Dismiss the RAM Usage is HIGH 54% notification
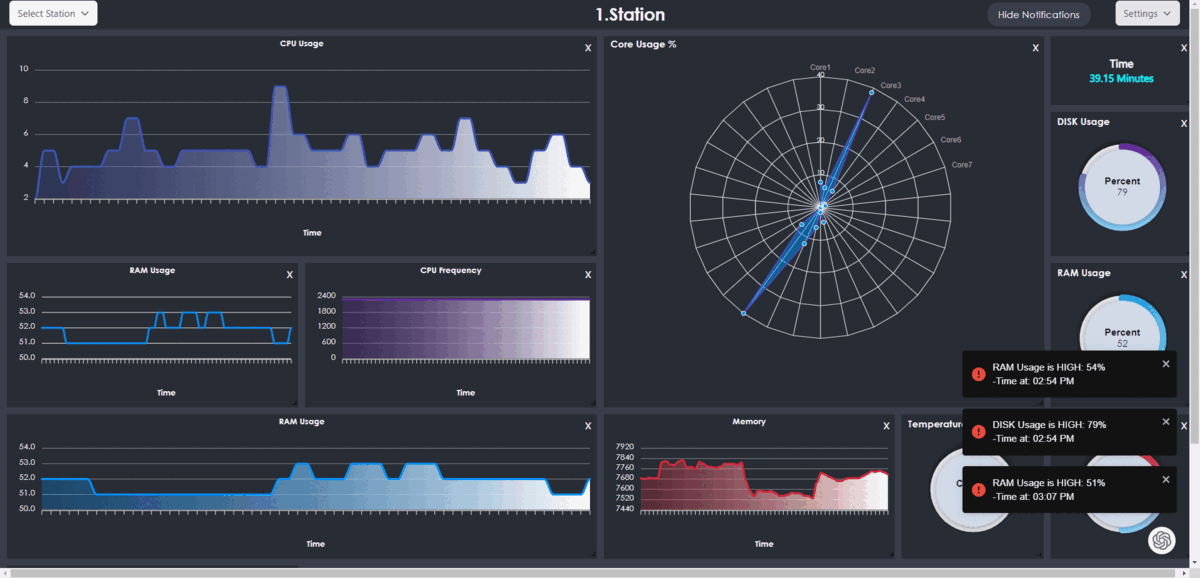The height and width of the screenshot is (578, 1200). click(x=1166, y=364)
